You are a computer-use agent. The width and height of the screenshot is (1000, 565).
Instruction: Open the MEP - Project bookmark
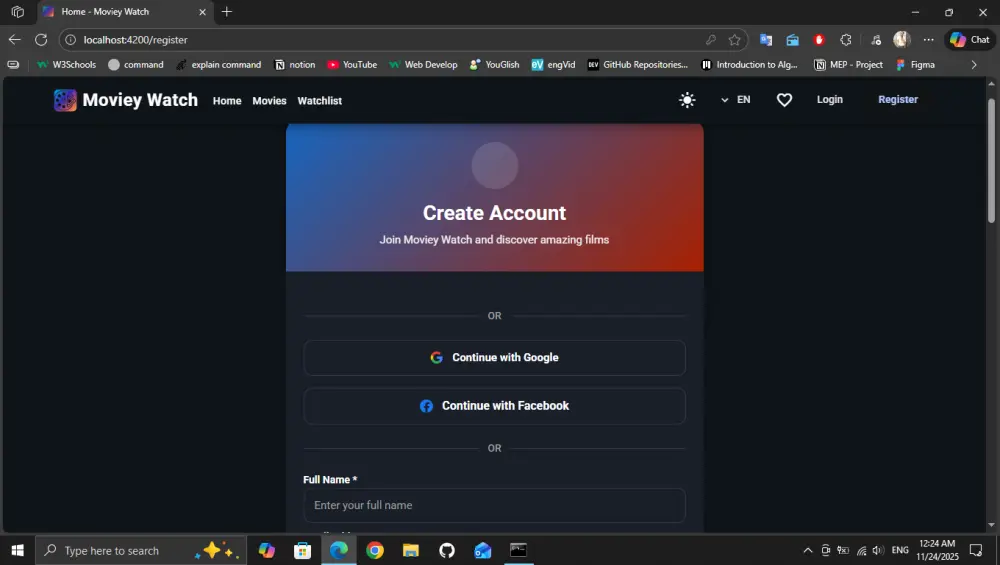coord(849,64)
